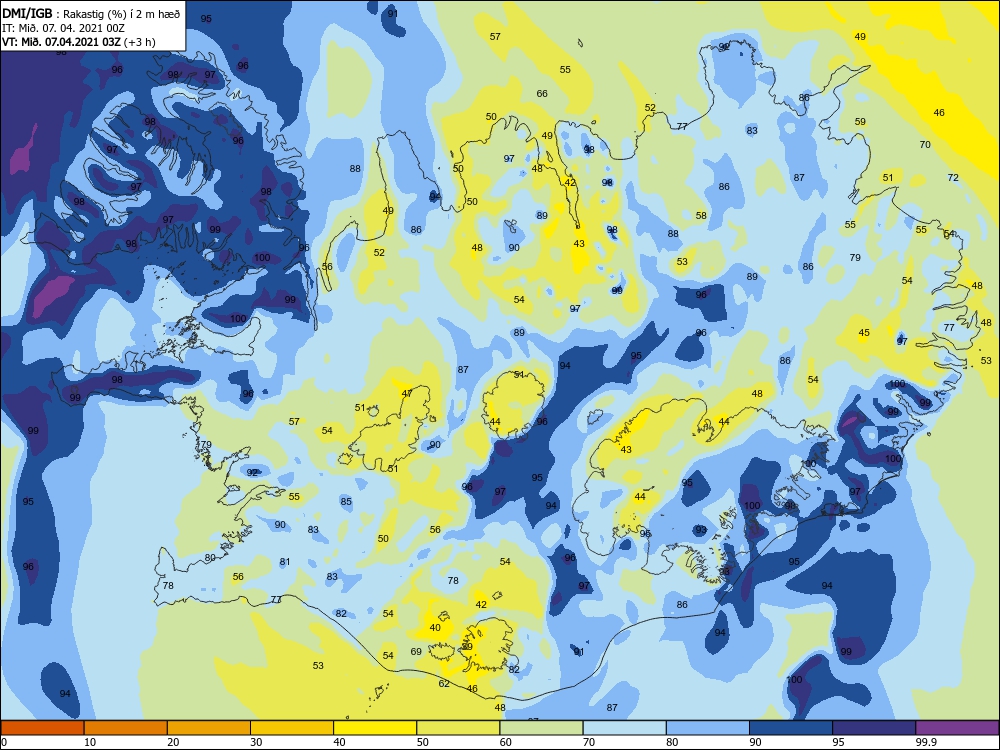
Task: Click the map value 69
Action: [x=416, y=652]
